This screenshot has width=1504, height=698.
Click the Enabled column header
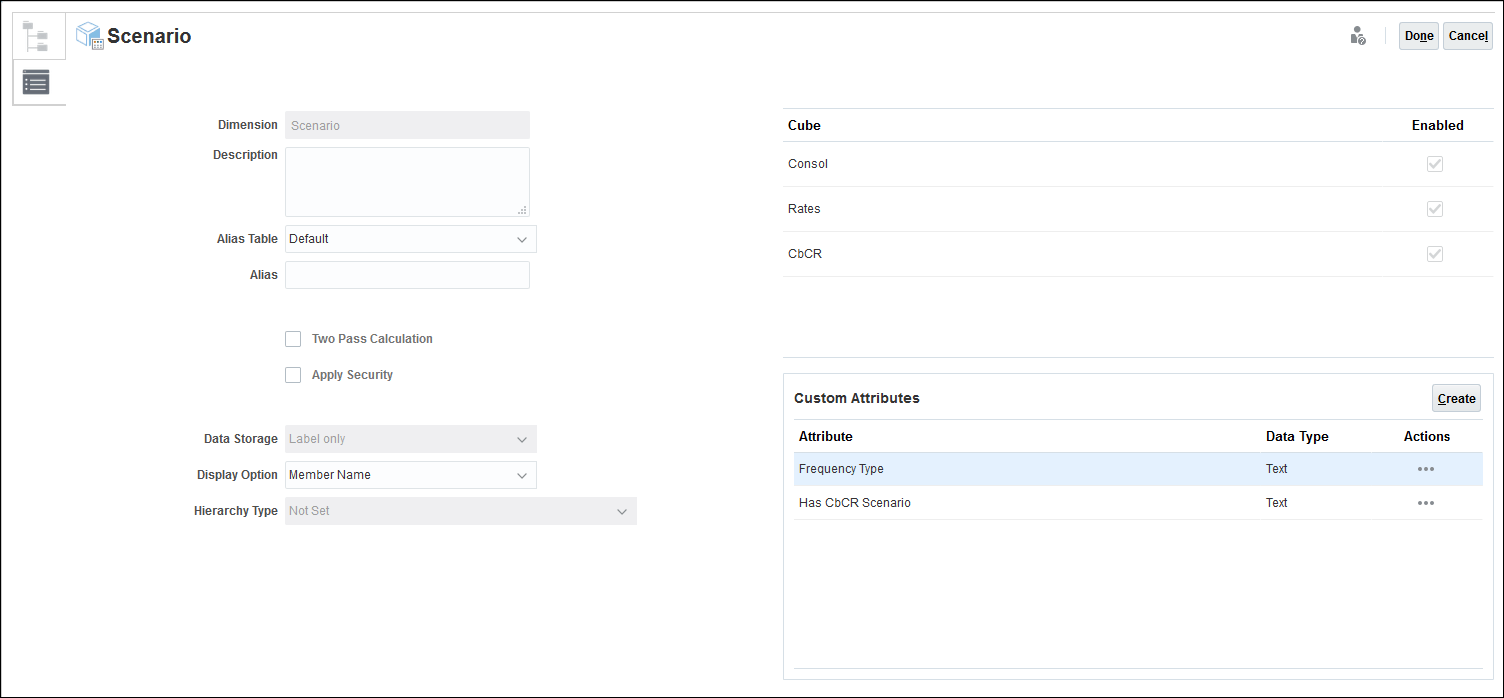click(1437, 125)
